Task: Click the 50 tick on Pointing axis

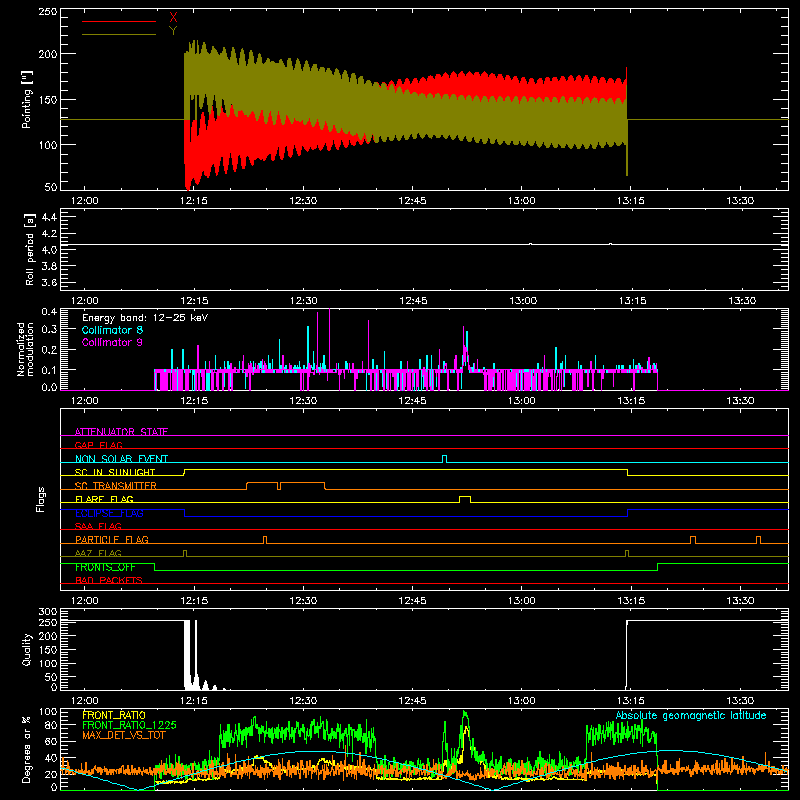Action: pos(51,187)
